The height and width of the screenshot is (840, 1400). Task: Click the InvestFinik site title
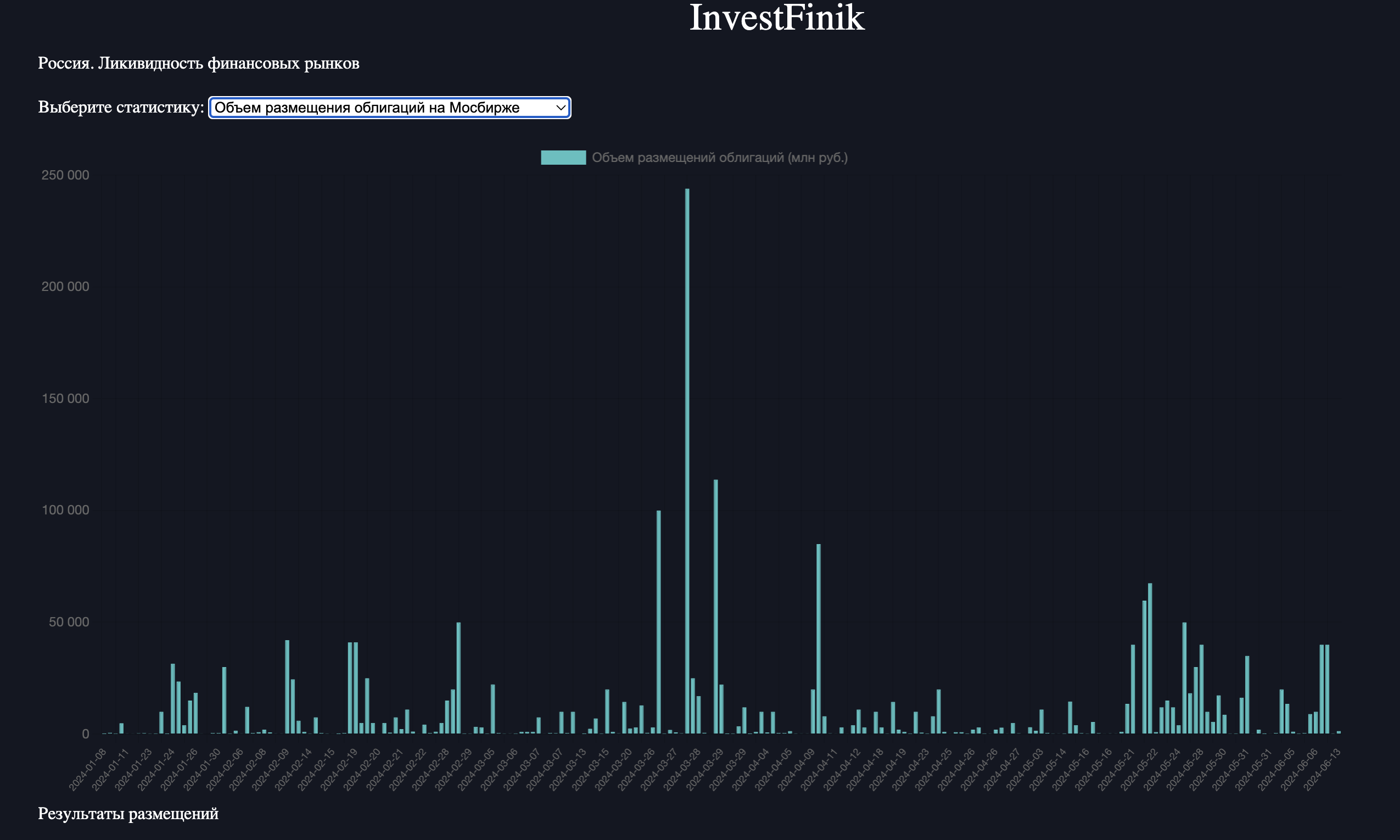point(776,18)
